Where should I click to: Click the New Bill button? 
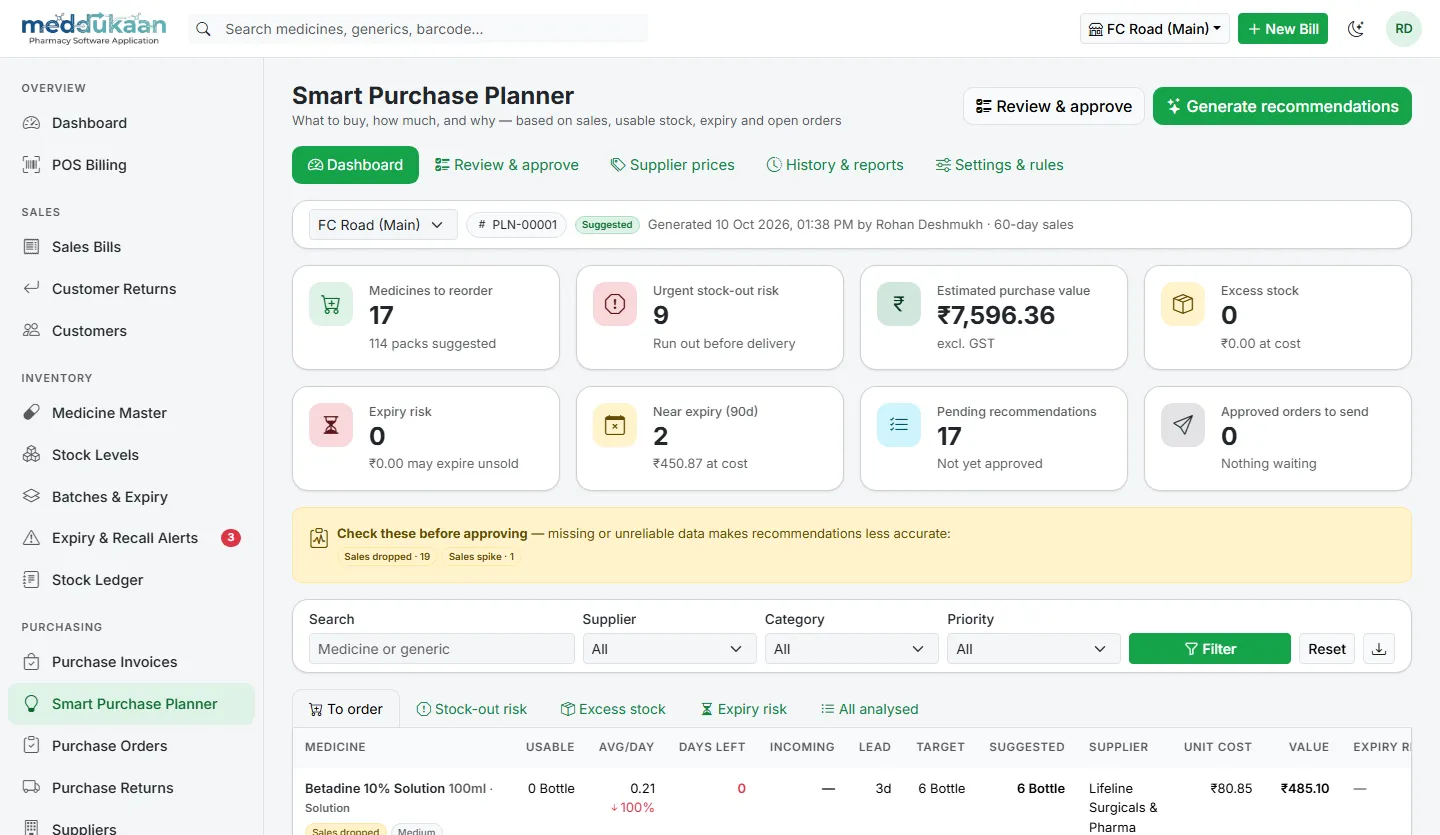tap(1283, 29)
